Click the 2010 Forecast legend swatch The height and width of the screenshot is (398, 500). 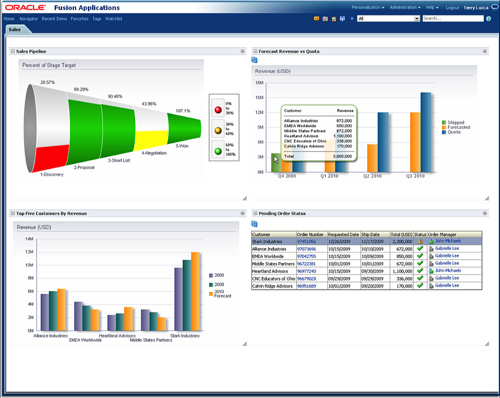tap(211, 294)
